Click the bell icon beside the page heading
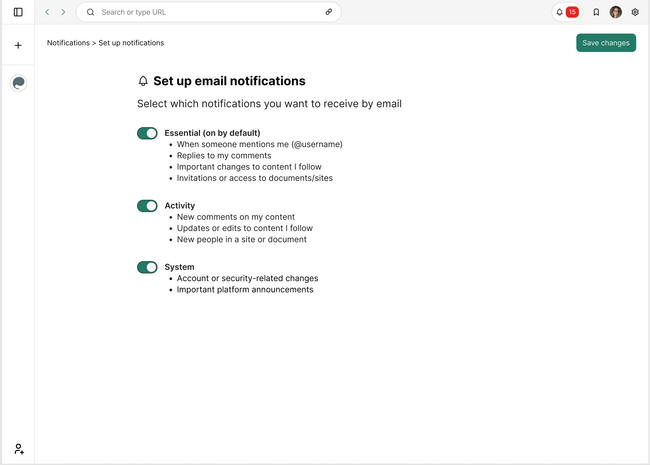 click(143, 81)
